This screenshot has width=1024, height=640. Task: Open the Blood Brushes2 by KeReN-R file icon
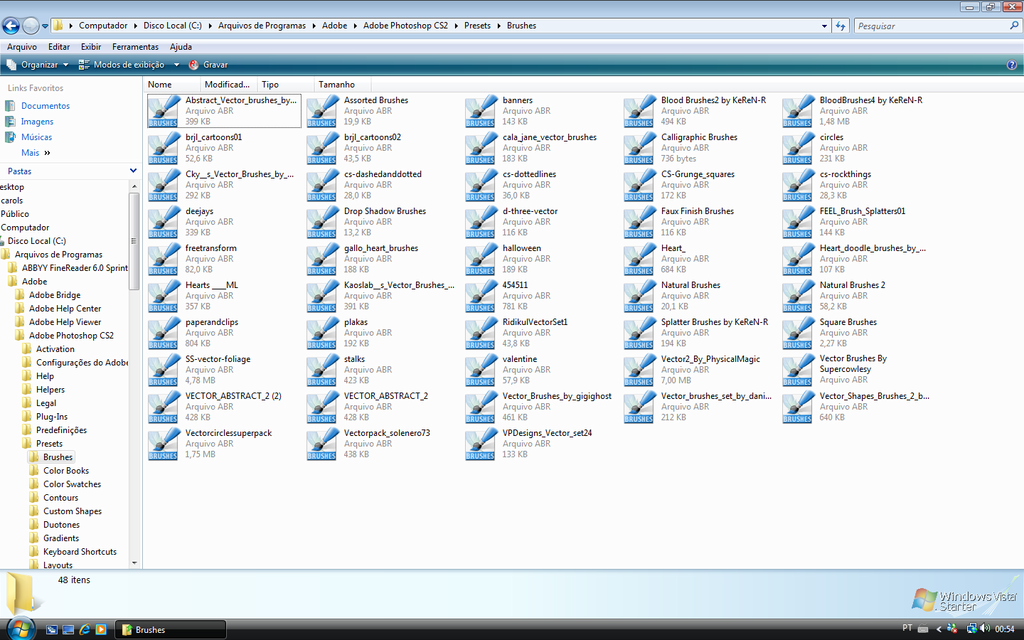(639, 111)
